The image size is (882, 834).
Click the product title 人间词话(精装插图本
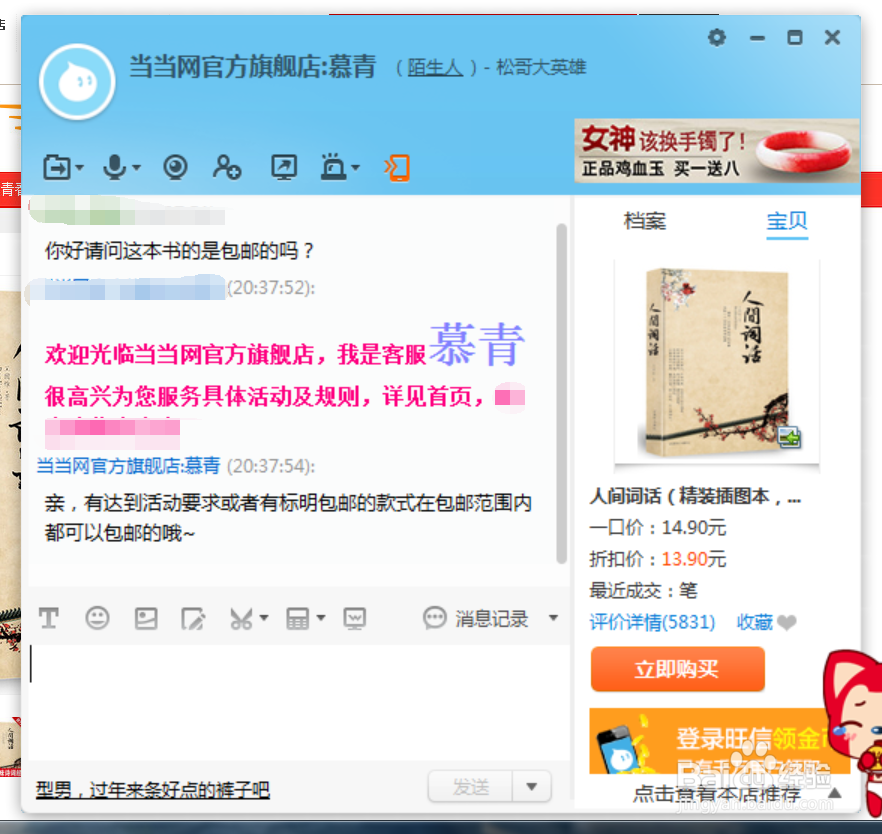(695, 495)
